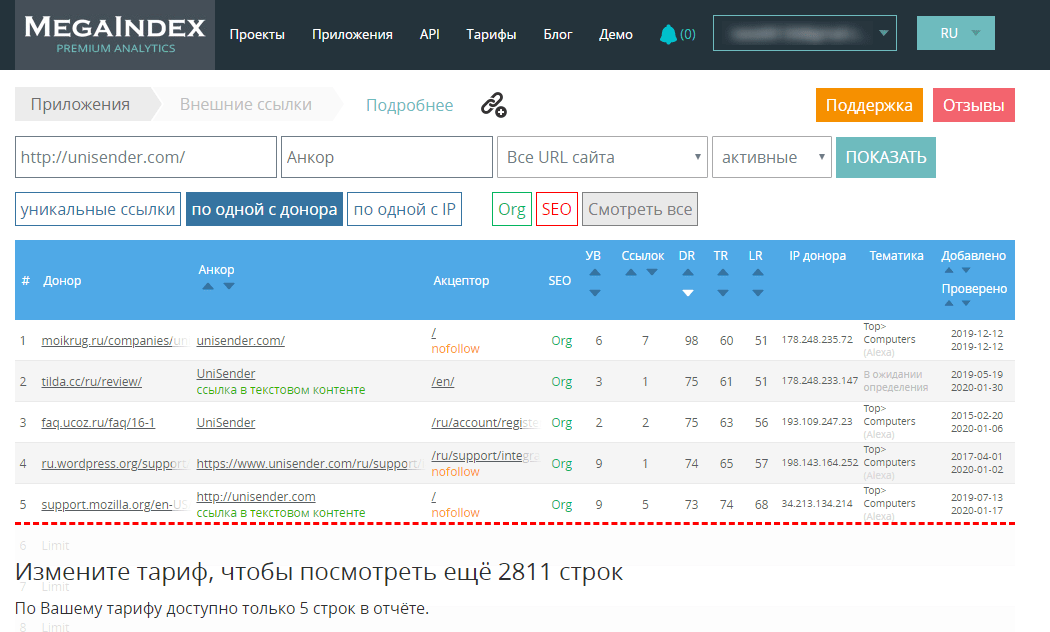
Task: Select уникальные ссылки filter
Action: [x=98, y=209]
